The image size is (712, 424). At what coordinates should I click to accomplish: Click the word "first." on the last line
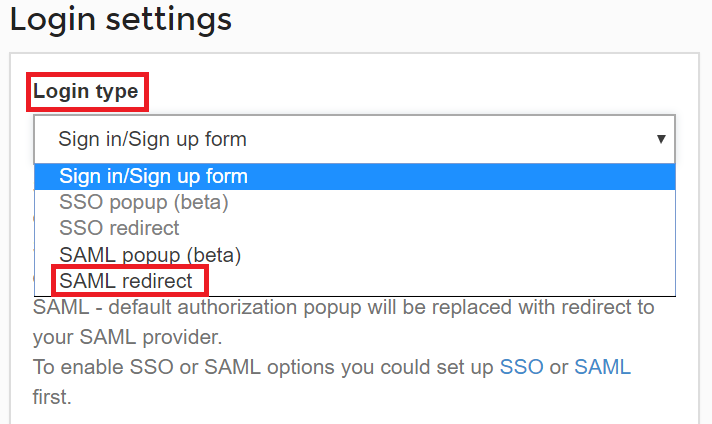click(x=52, y=397)
